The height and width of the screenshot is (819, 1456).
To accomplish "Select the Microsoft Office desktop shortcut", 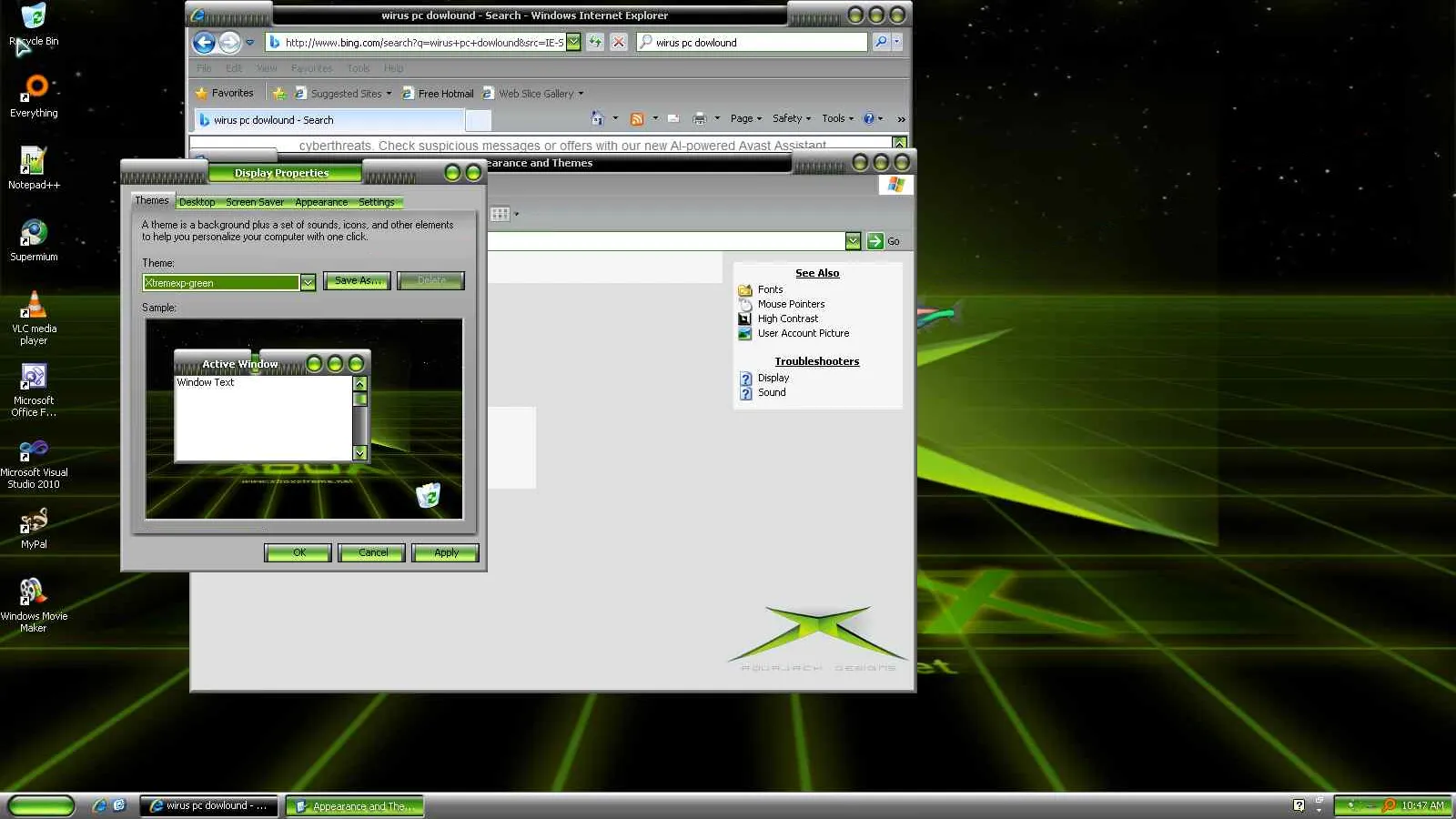I will (x=34, y=390).
